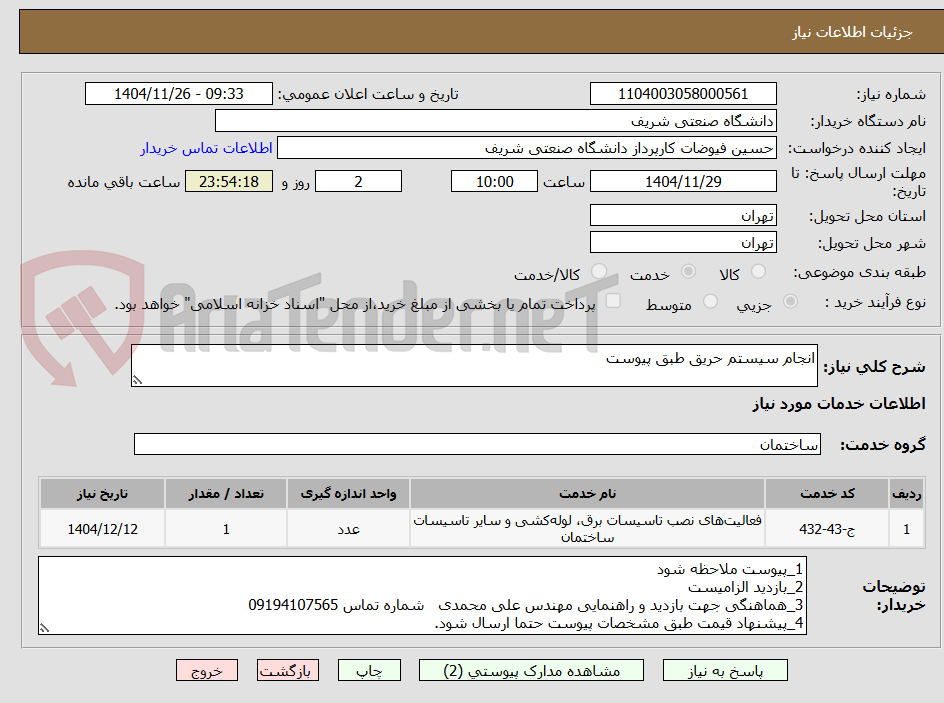Click the بازگشت back button
The width and height of the screenshot is (944, 703).
point(288,670)
